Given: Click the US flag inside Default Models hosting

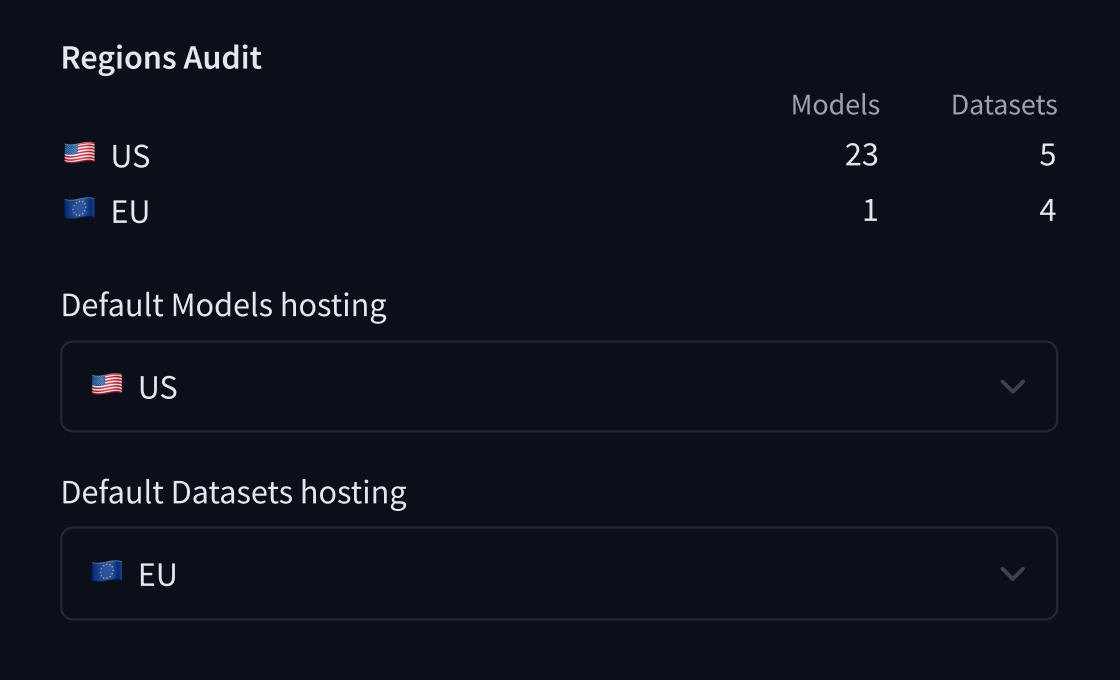Looking at the screenshot, I should (107, 385).
